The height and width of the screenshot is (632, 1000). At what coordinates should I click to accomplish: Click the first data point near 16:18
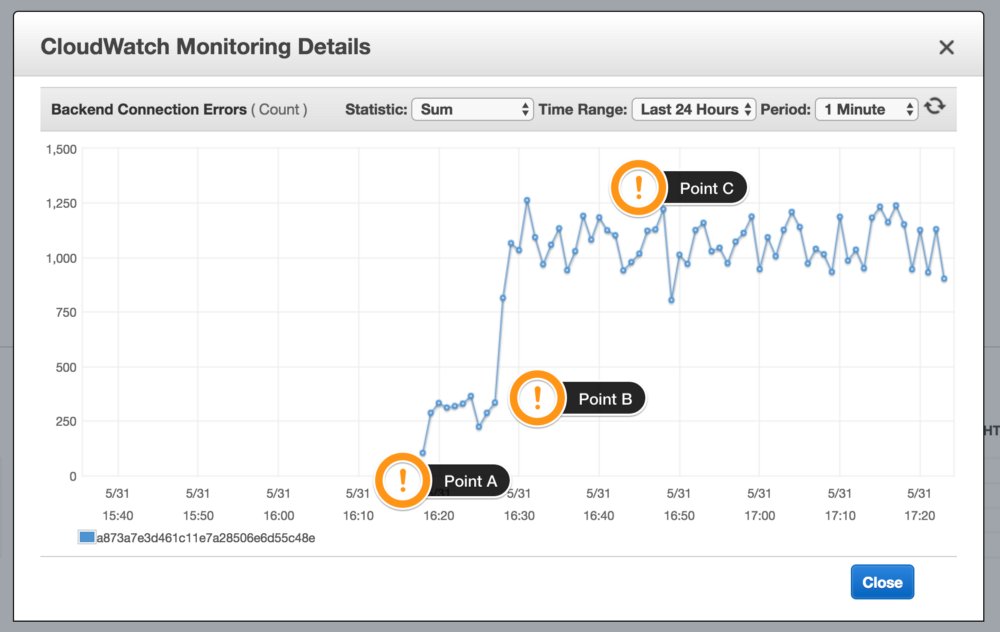click(422, 453)
